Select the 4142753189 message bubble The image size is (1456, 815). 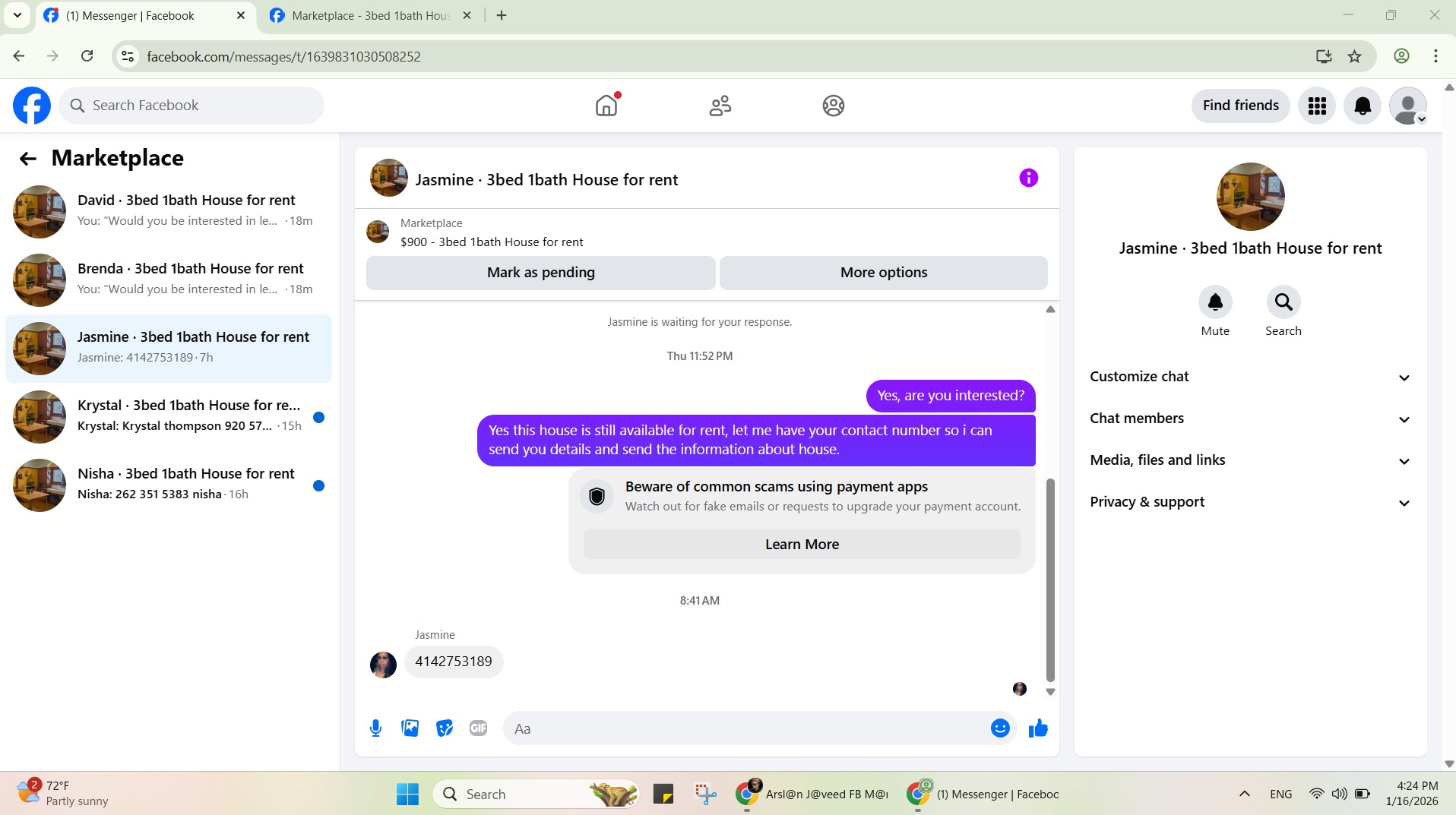click(454, 662)
